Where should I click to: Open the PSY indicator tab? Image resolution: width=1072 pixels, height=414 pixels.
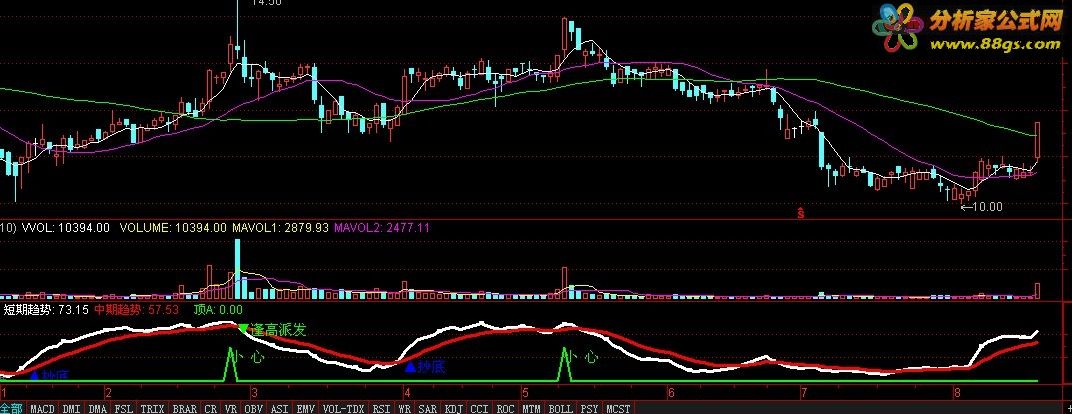[x=589, y=409]
